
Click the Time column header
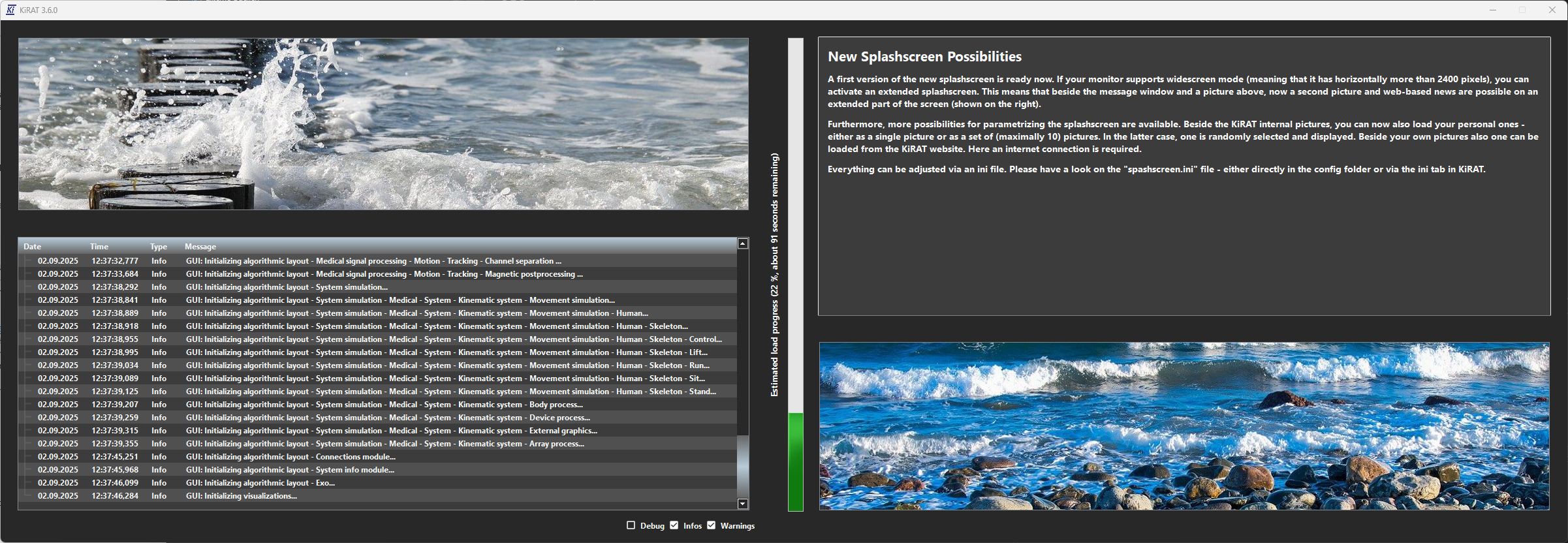coord(99,247)
